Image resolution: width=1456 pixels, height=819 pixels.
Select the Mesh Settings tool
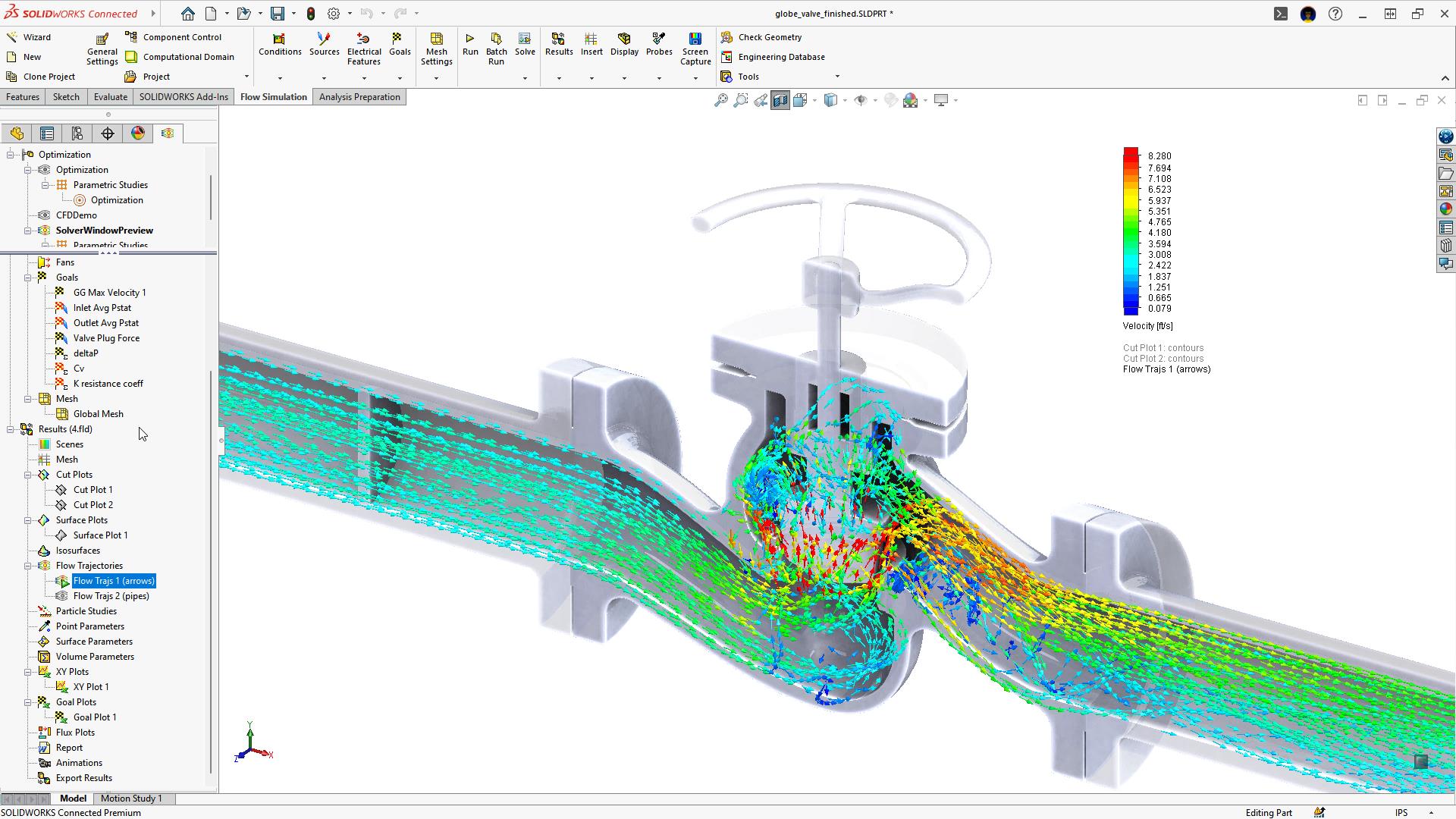(x=436, y=47)
